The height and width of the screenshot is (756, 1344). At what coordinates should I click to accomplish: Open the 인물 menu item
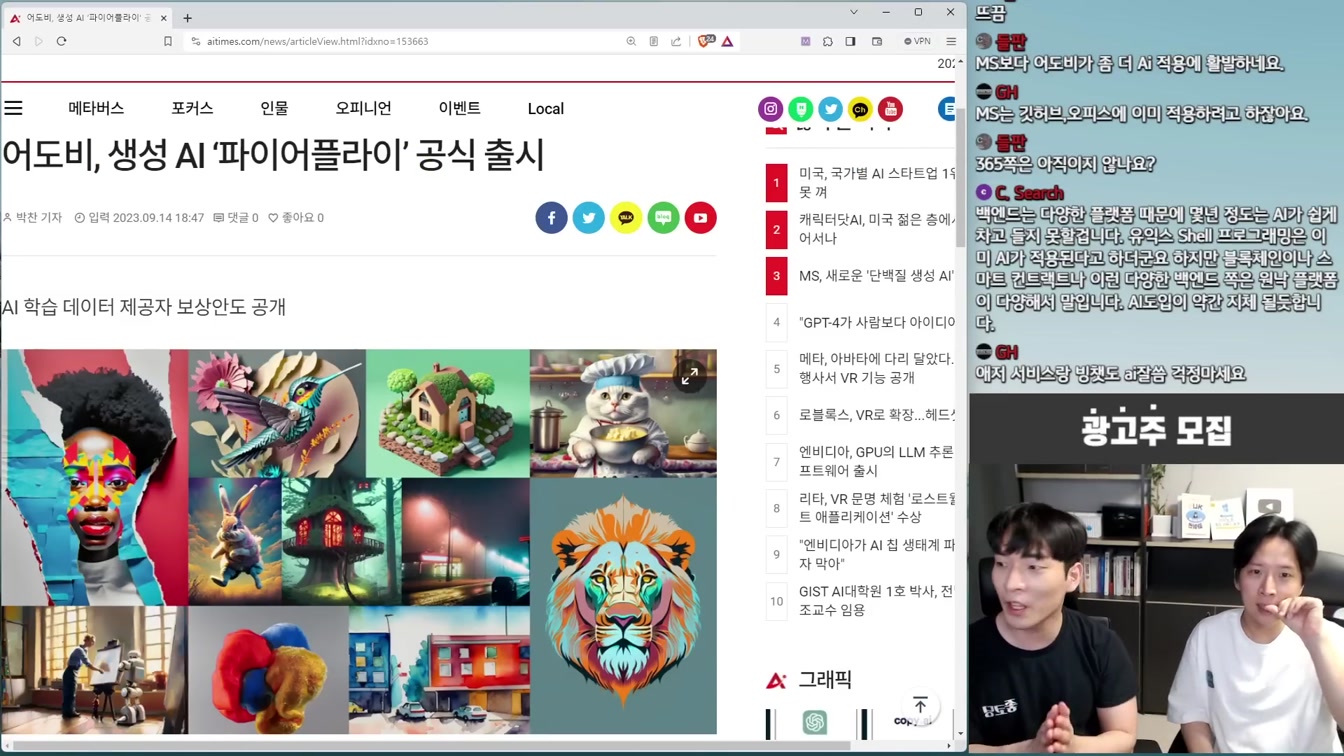click(x=274, y=108)
